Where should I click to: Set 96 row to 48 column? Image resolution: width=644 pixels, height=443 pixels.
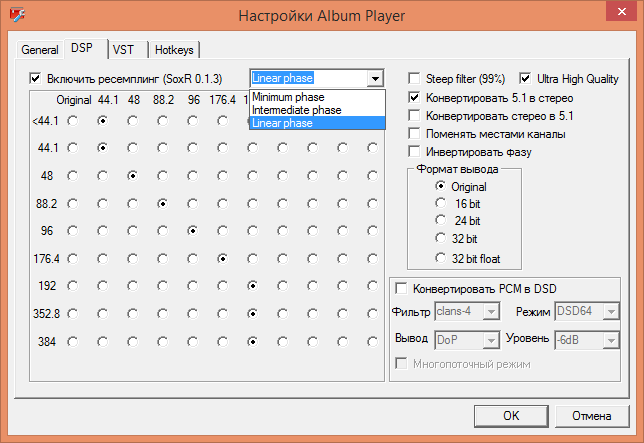pyautogui.click(x=133, y=231)
